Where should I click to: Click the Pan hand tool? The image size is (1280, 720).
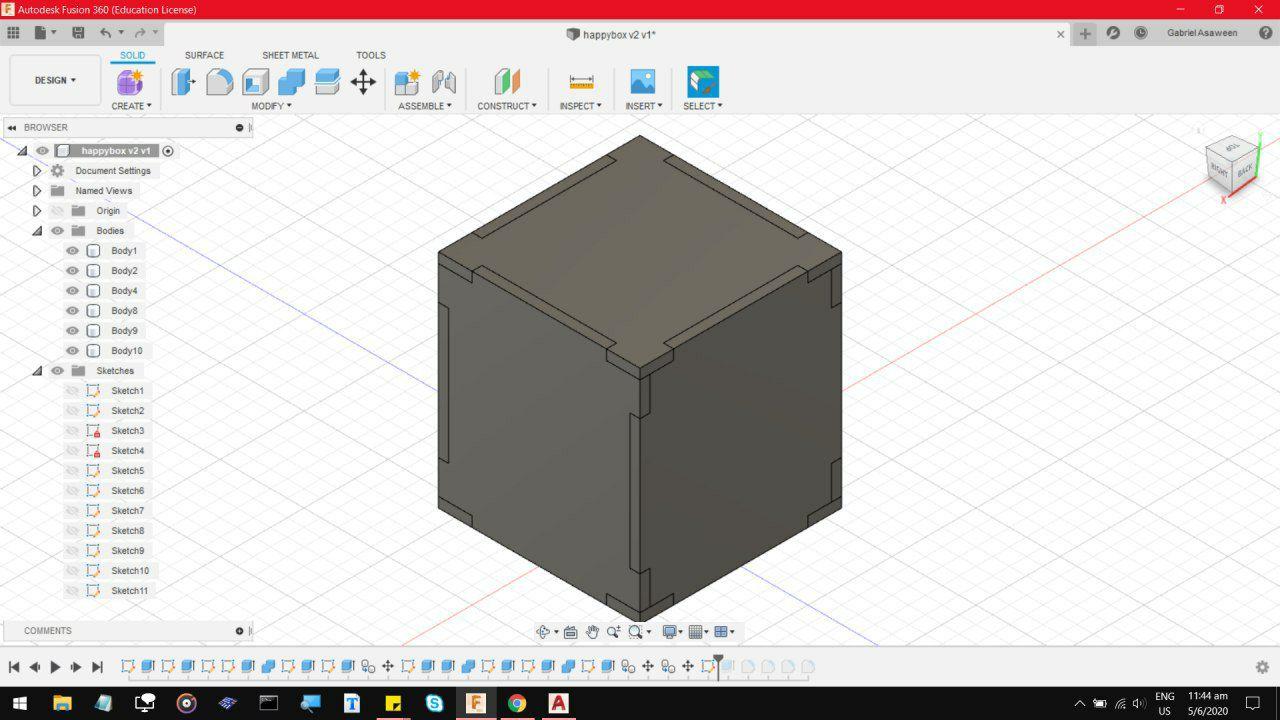click(592, 631)
